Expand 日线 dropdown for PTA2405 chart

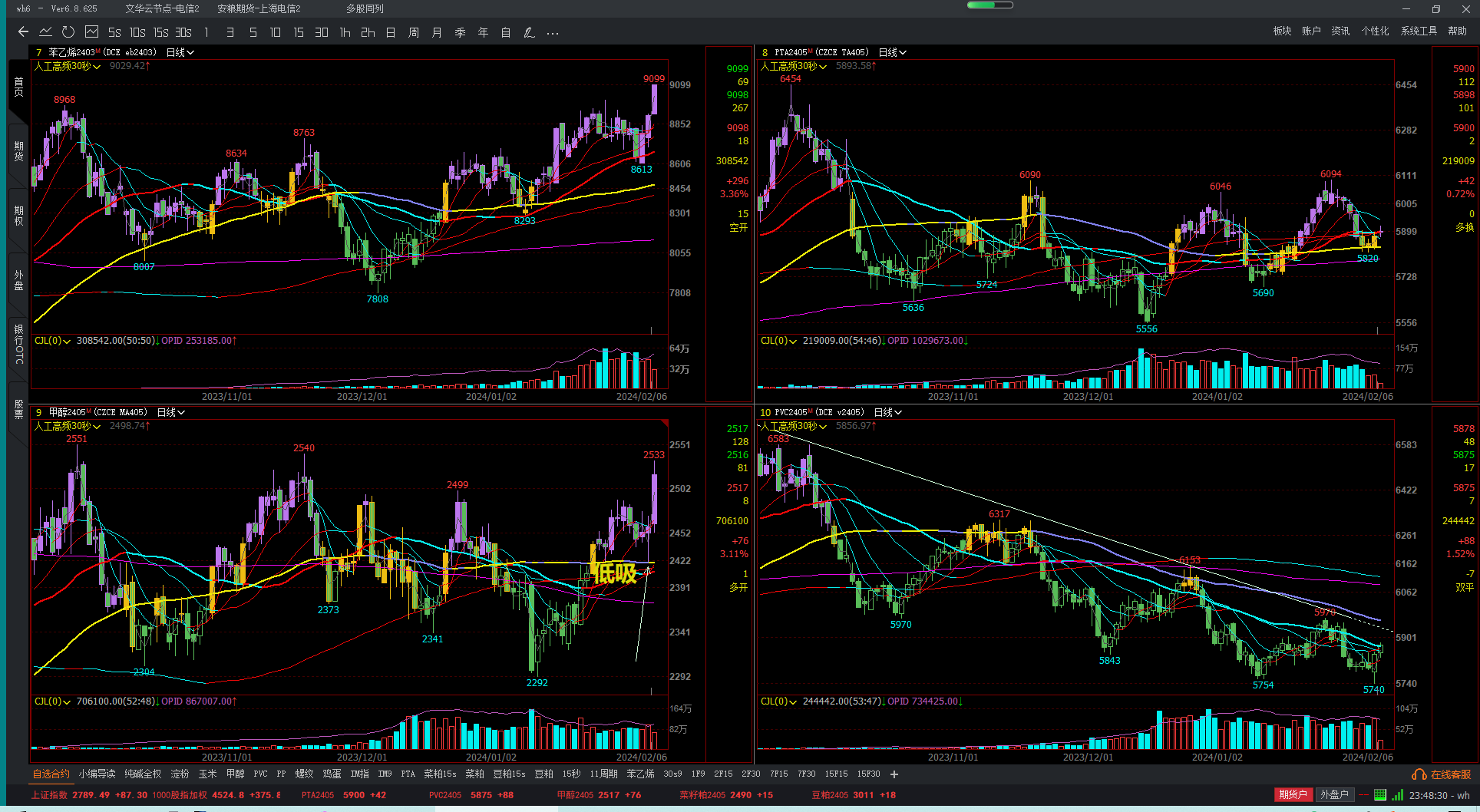pyautogui.click(x=893, y=52)
